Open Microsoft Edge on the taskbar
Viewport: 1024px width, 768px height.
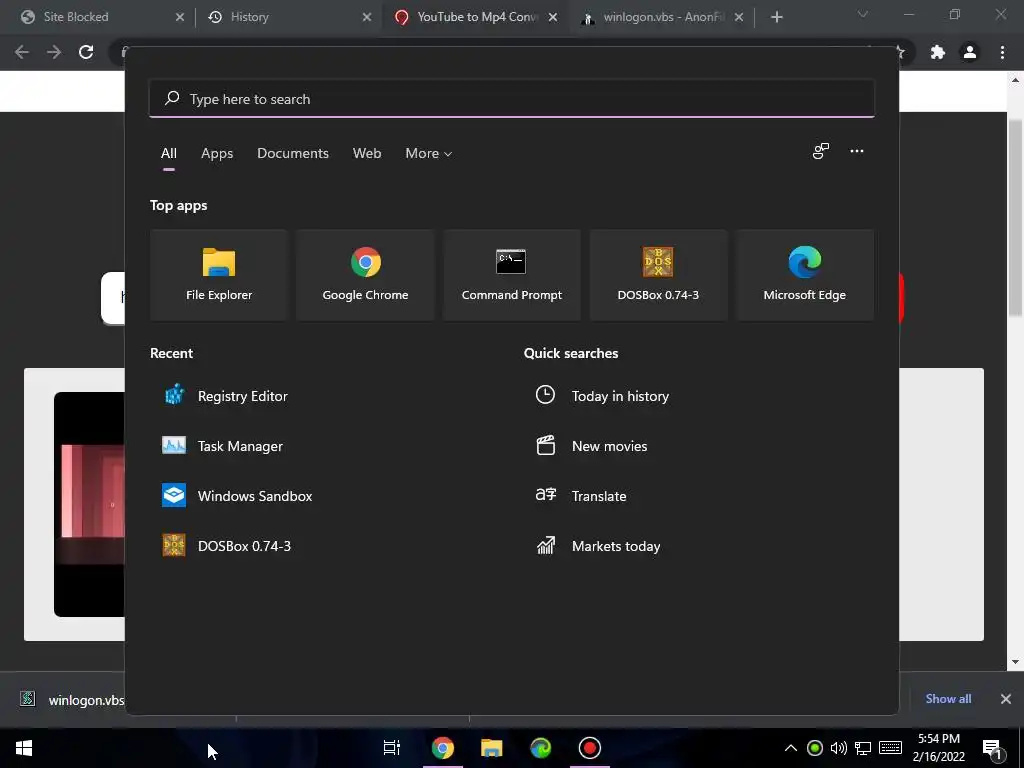coord(541,748)
